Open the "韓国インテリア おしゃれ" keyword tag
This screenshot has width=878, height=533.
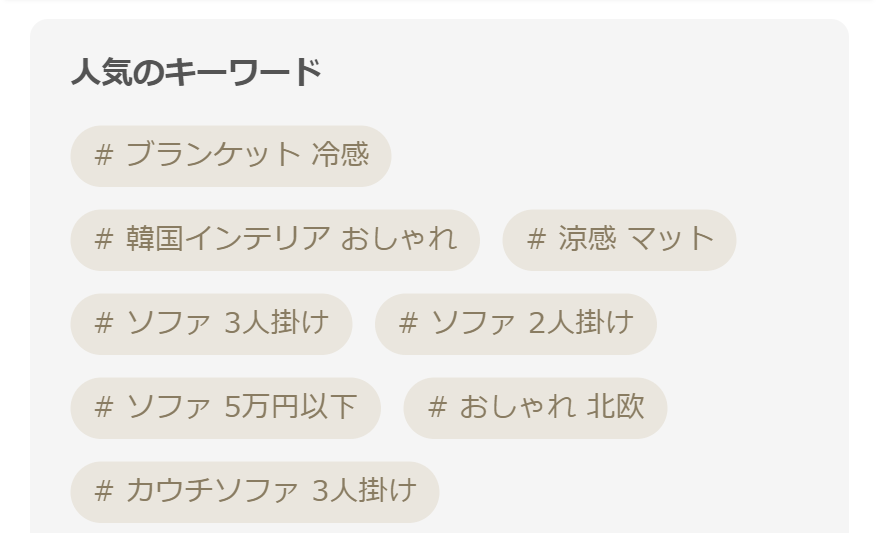pos(275,240)
